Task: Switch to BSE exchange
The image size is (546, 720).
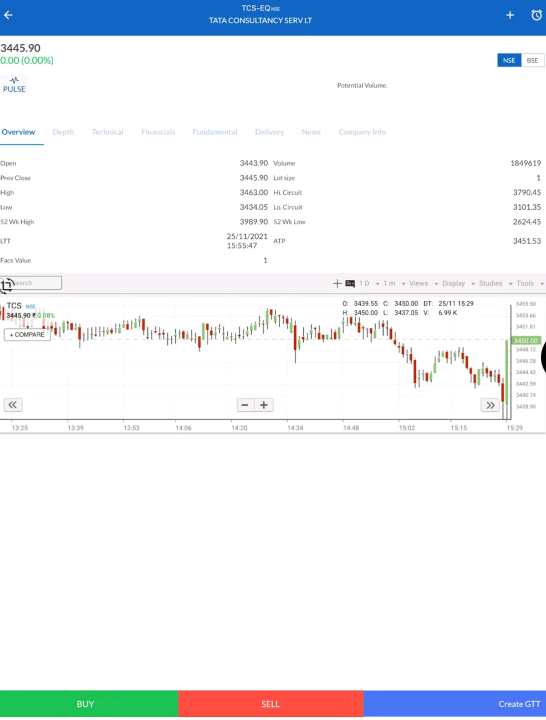Action: point(533,60)
